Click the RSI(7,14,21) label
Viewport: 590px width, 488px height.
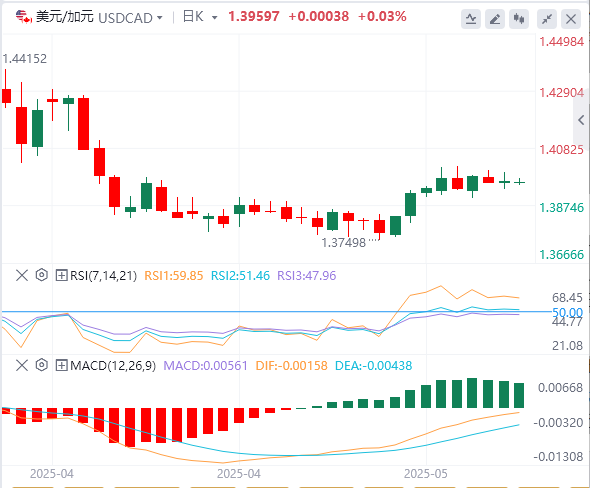point(103,276)
